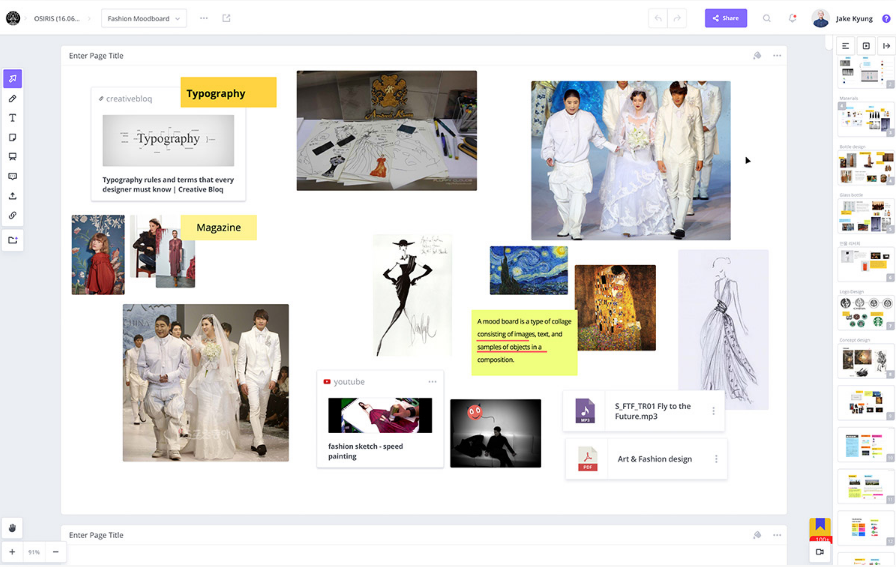Open the top bar more options ellipsis
Viewport: 896px width, 567px height.
[204, 18]
